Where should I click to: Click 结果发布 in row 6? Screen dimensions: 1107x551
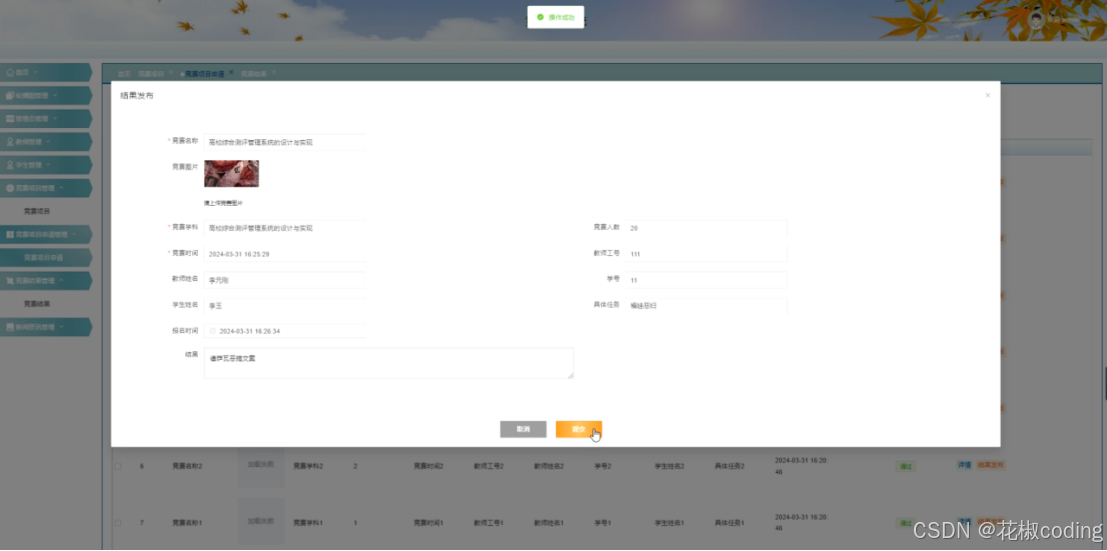pos(991,465)
